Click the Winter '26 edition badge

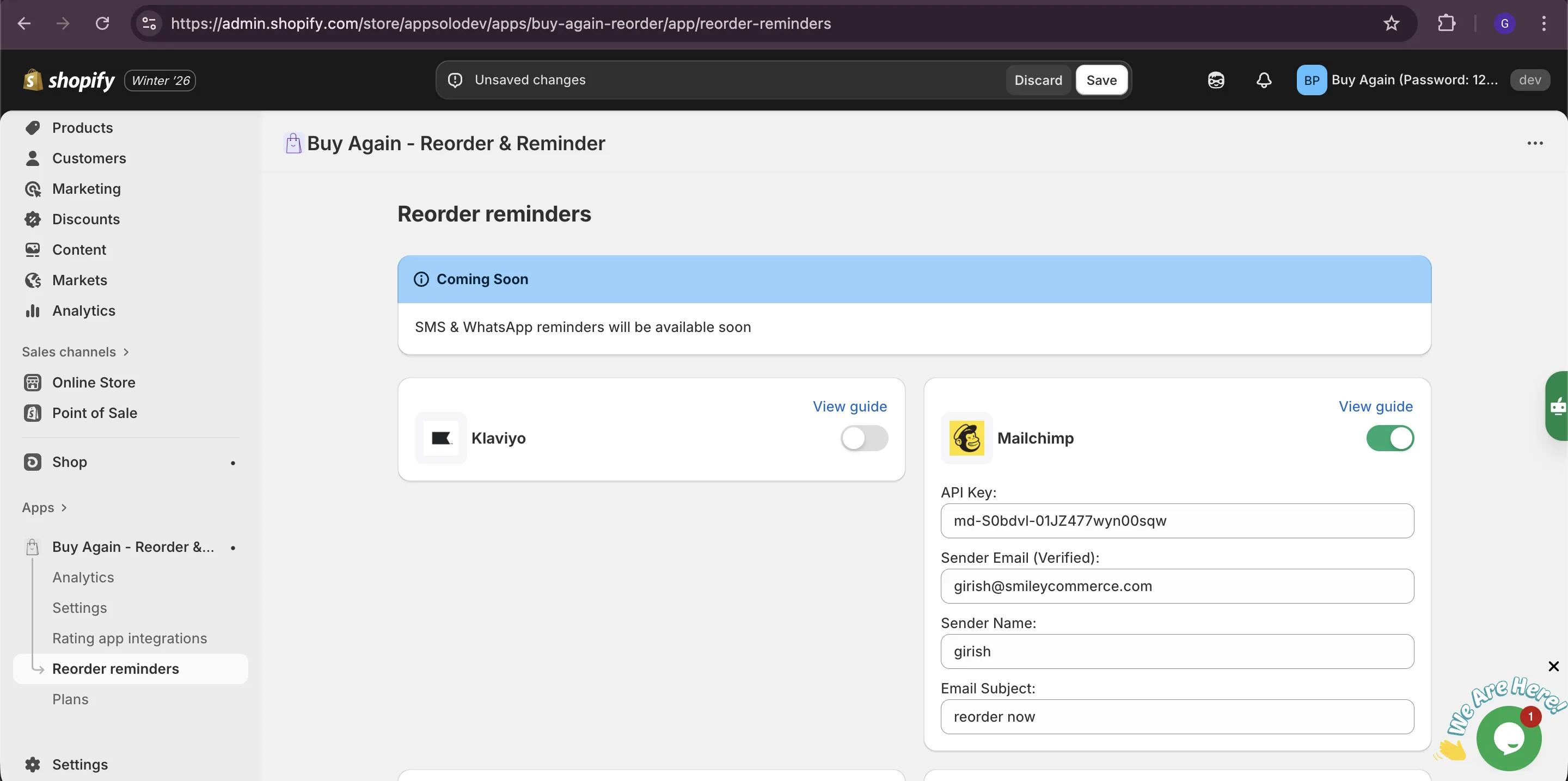(x=160, y=81)
